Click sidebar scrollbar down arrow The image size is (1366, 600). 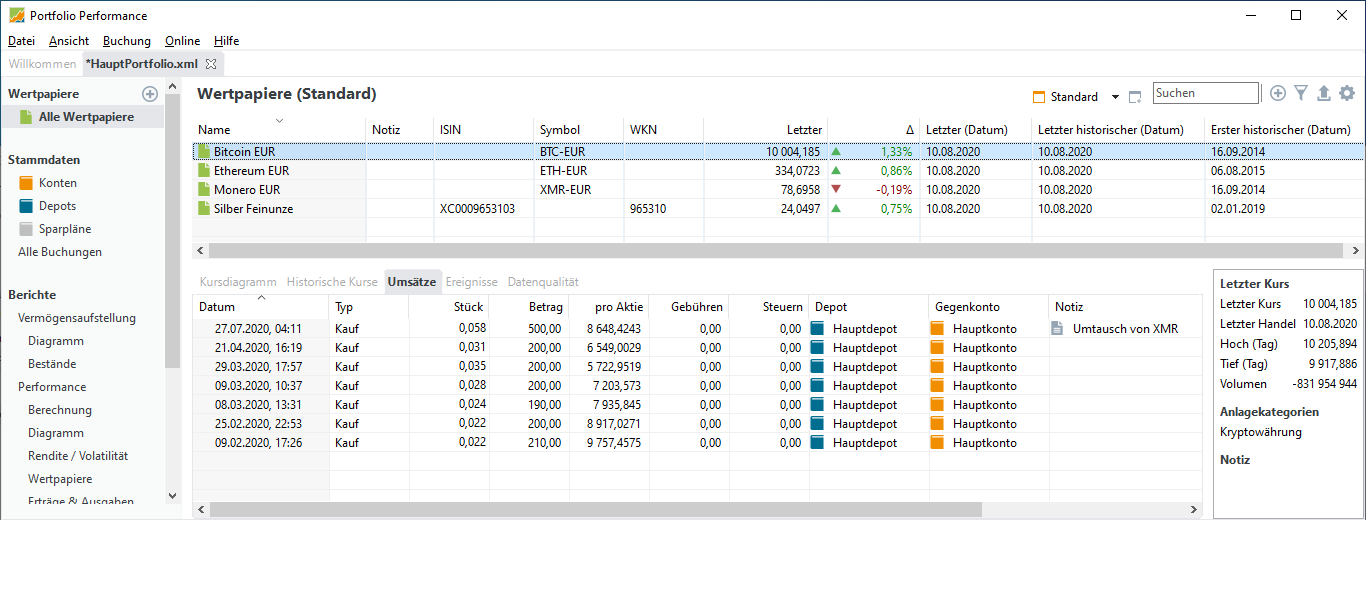point(172,495)
